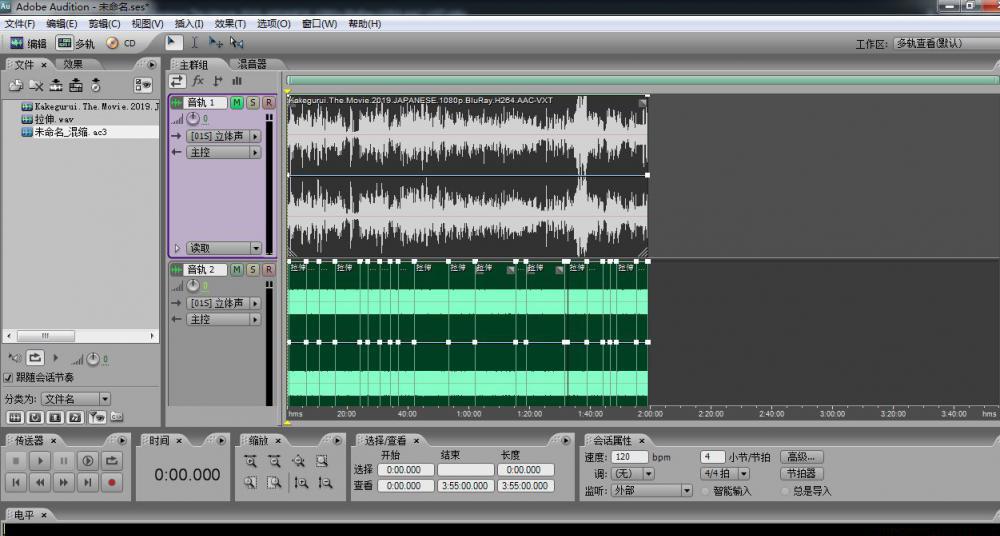The width and height of the screenshot is (1000, 536).
Task: Click Go to Beginning transport button
Action: click(16, 483)
